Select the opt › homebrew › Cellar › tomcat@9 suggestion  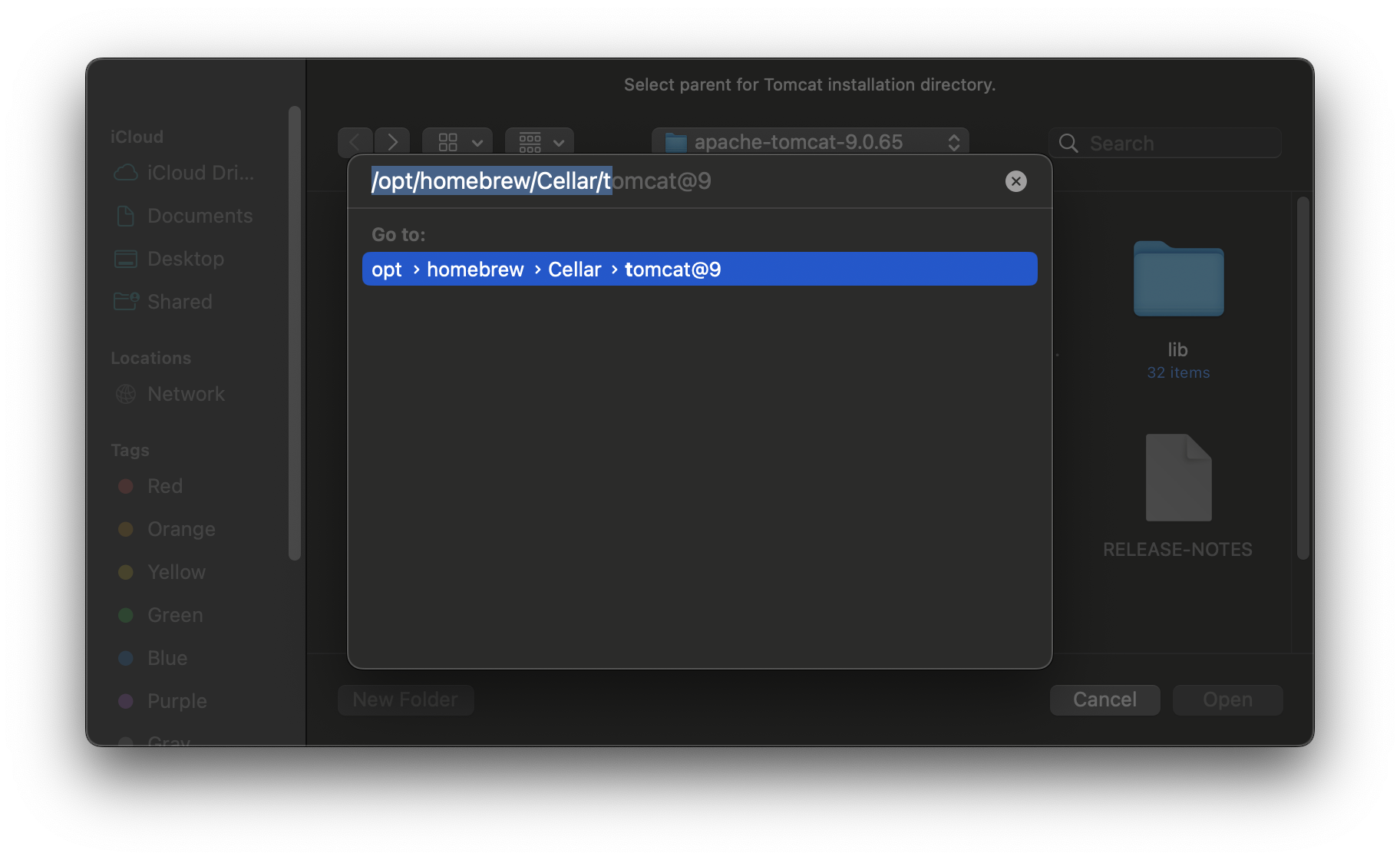click(x=699, y=269)
